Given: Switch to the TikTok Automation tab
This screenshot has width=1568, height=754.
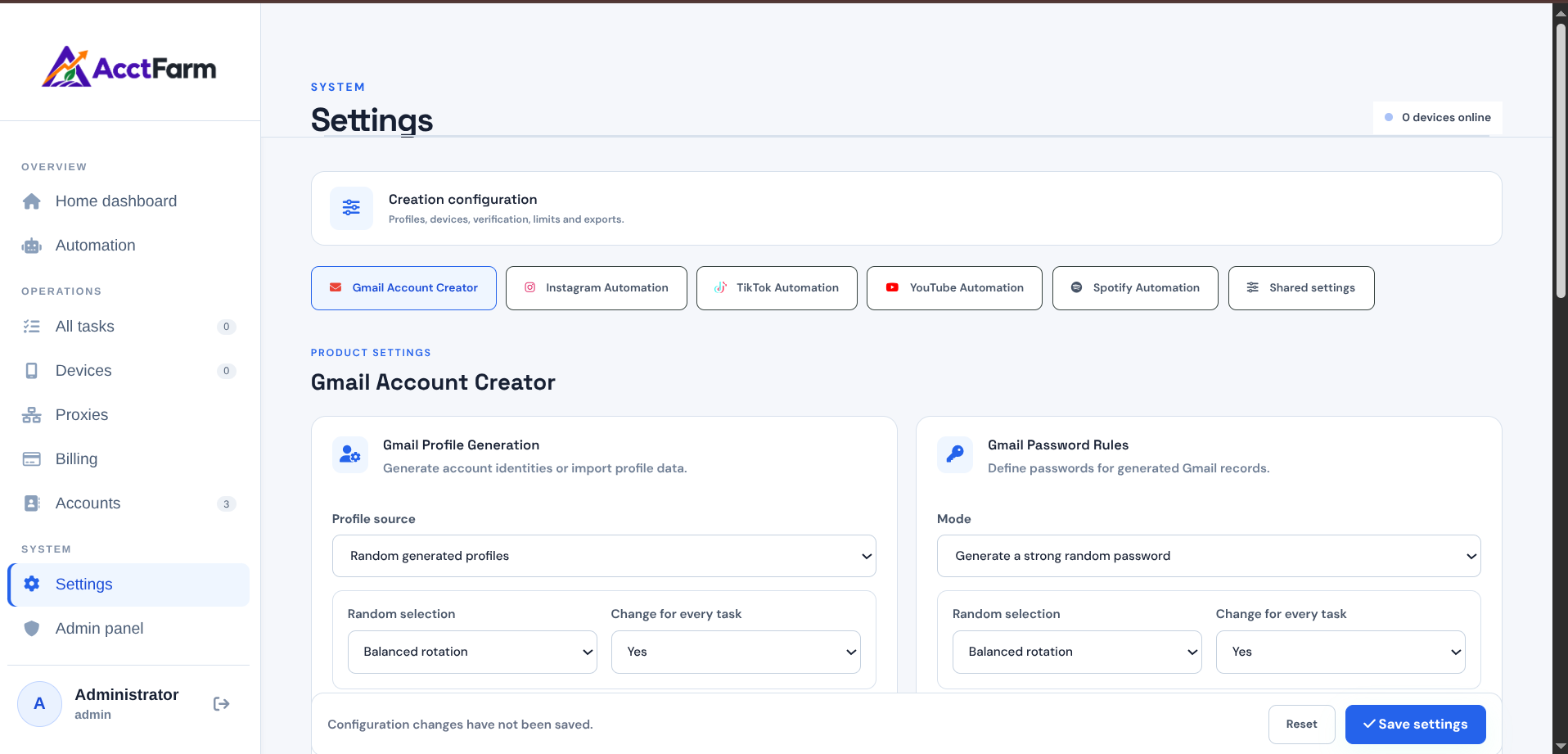Looking at the screenshot, I should 777,288.
